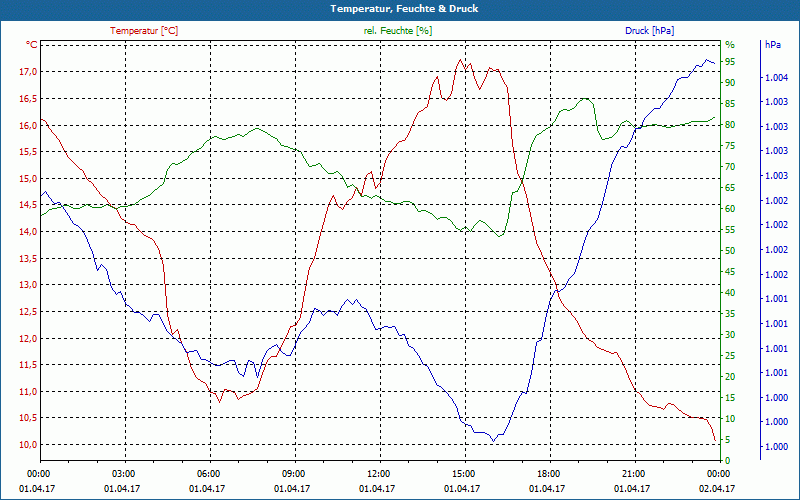Click the green '10' humidity axis value
The image size is (800, 500).
pos(730,419)
